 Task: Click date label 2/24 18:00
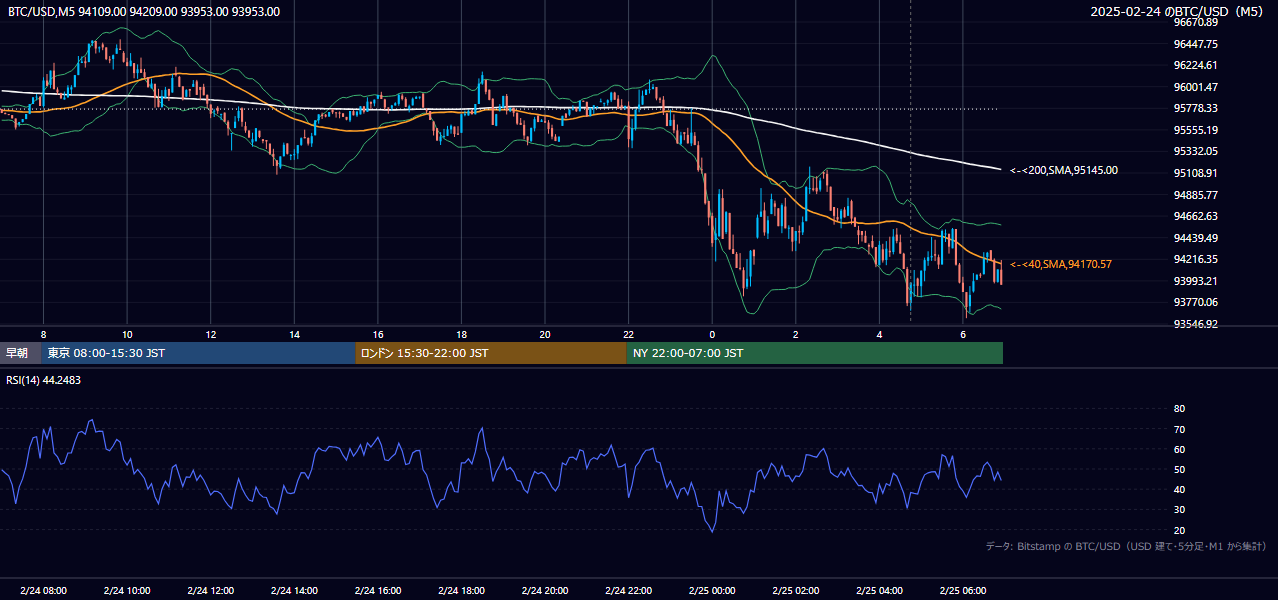[461, 590]
